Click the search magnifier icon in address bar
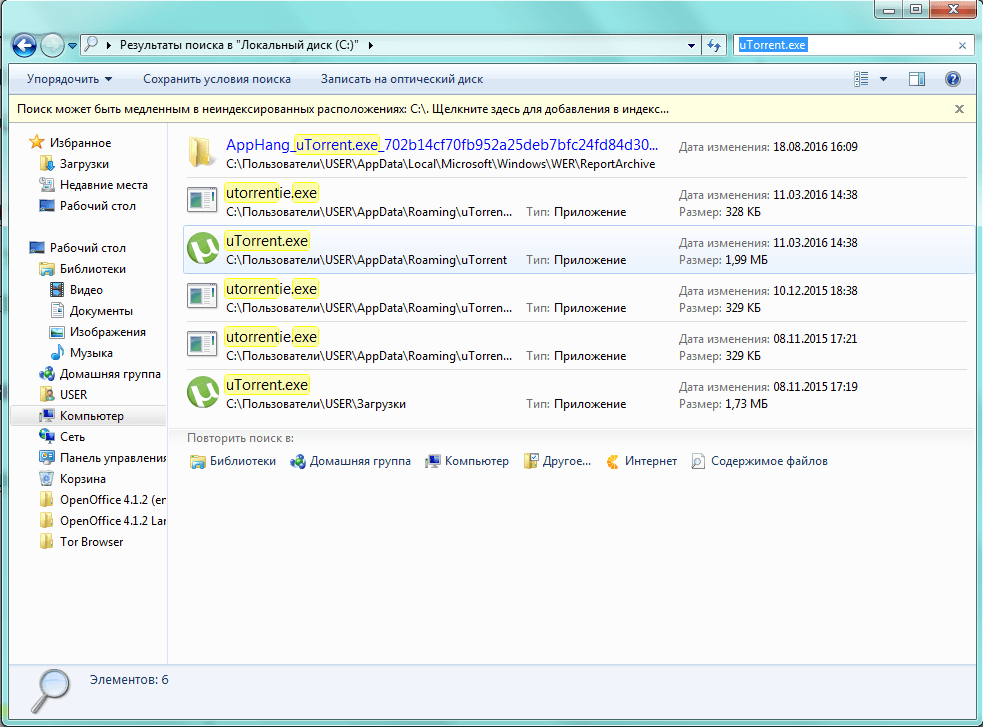Image resolution: width=983 pixels, height=727 pixels. pyautogui.click(x=92, y=44)
